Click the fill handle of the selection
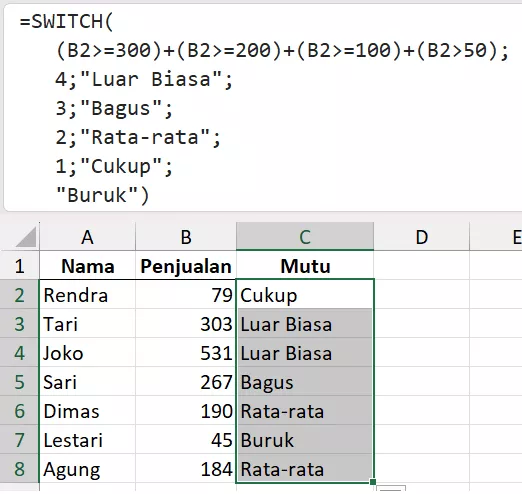The width and height of the screenshot is (522, 494). [373, 482]
